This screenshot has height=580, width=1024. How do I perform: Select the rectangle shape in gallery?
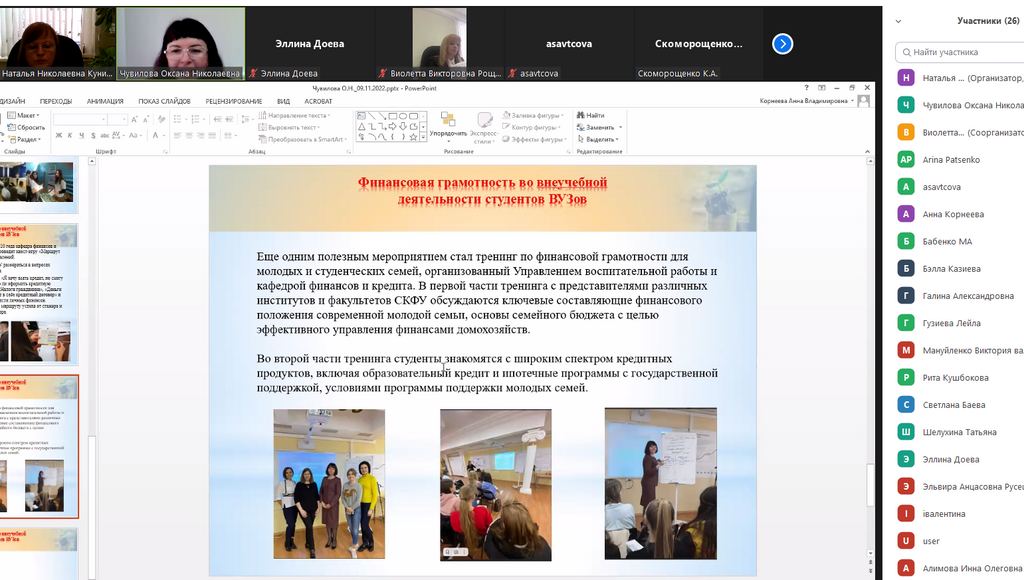(392, 116)
